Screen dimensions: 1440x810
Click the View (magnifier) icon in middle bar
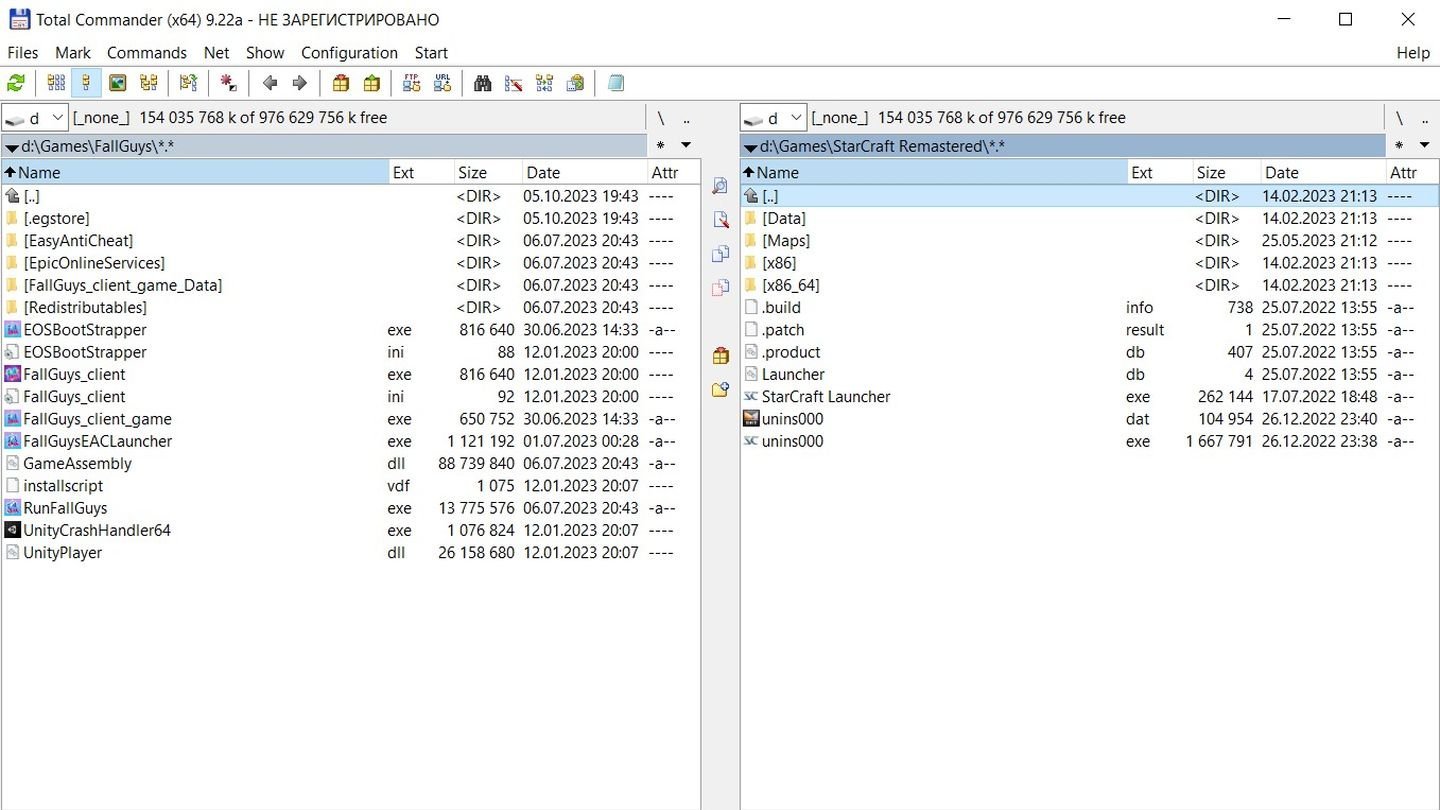tap(720, 186)
